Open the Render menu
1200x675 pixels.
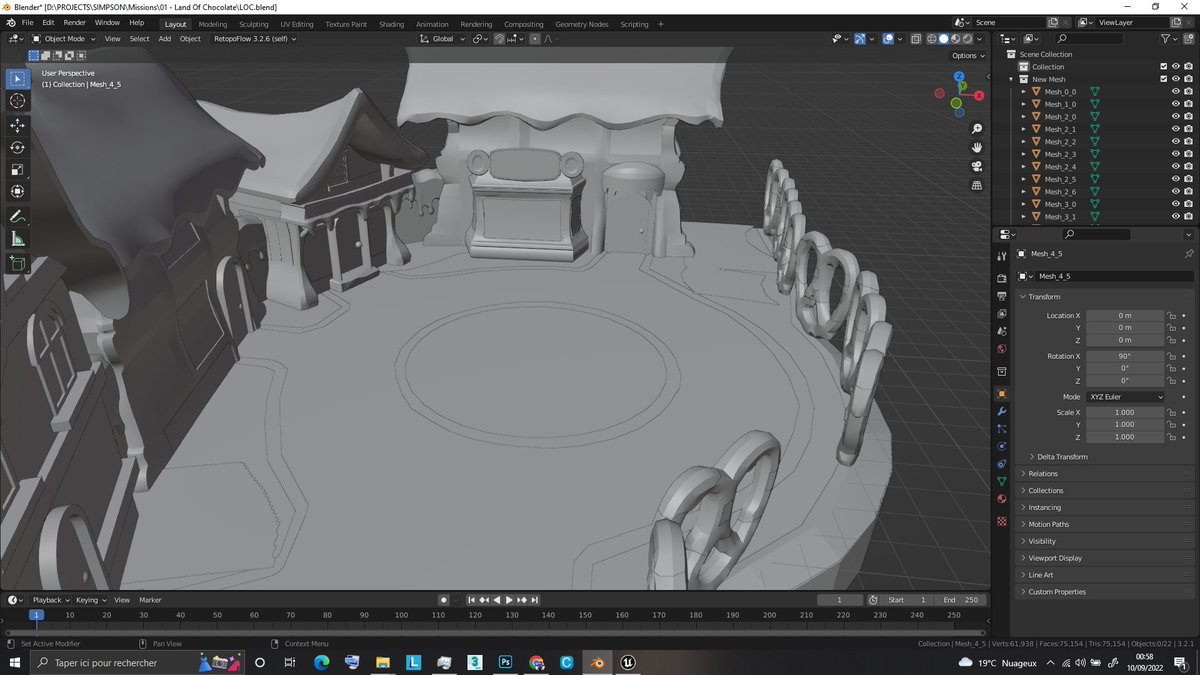[x=74, y=22]
